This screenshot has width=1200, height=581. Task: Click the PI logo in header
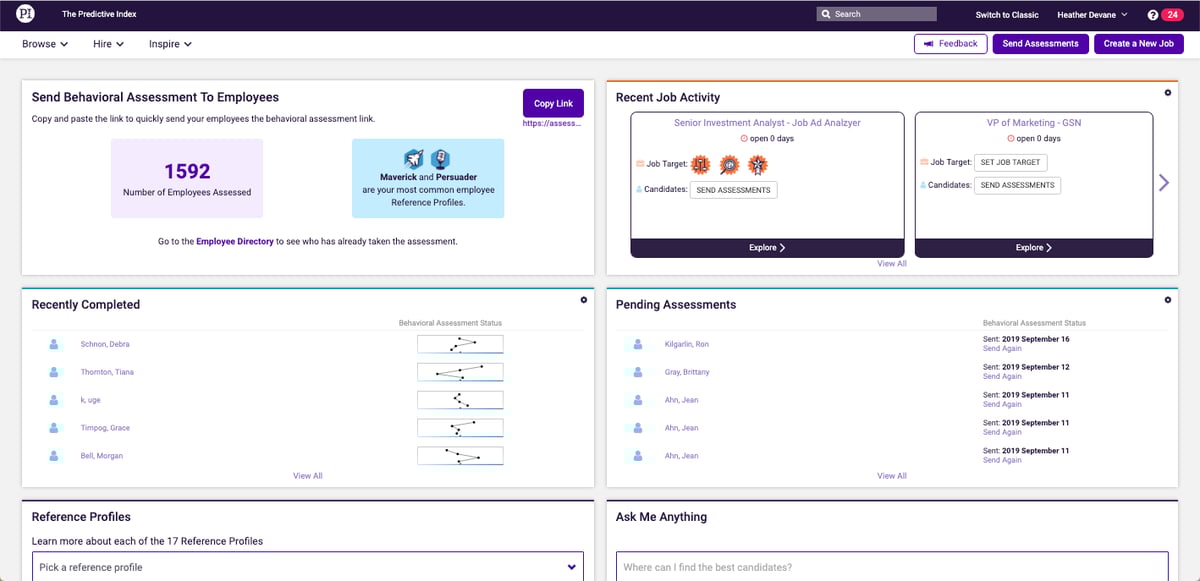(x=25, y=14)
